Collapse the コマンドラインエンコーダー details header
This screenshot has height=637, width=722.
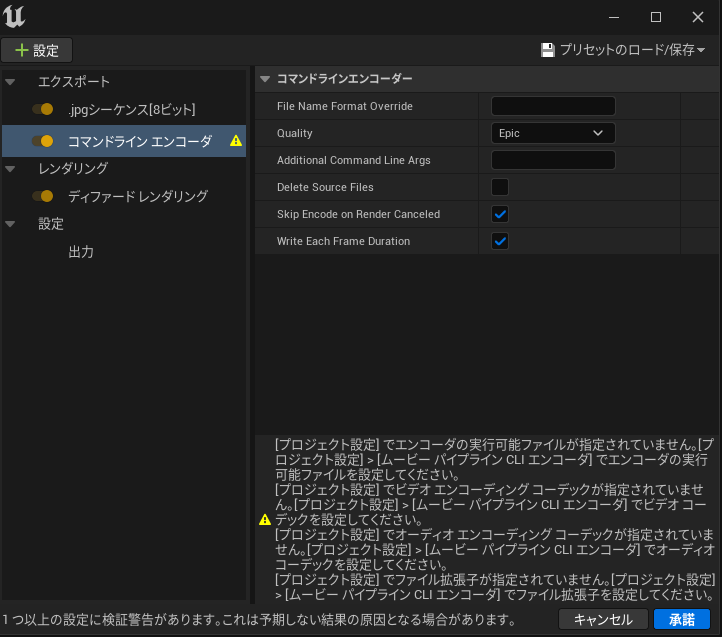pos(265,79)
